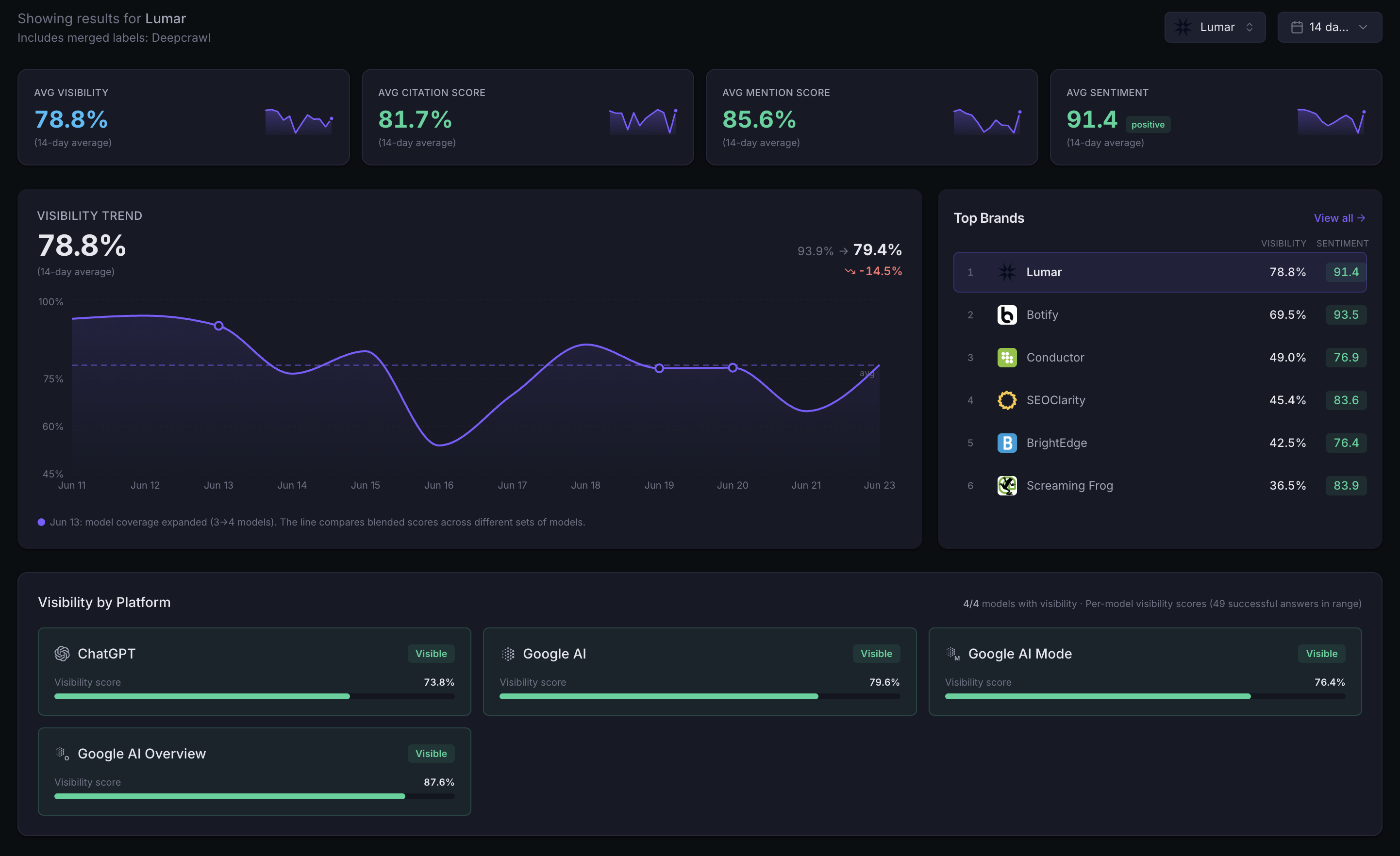Click the Screaming Frog logo icon
This screenshot has width=1400, height=856.
(1007, 485)
